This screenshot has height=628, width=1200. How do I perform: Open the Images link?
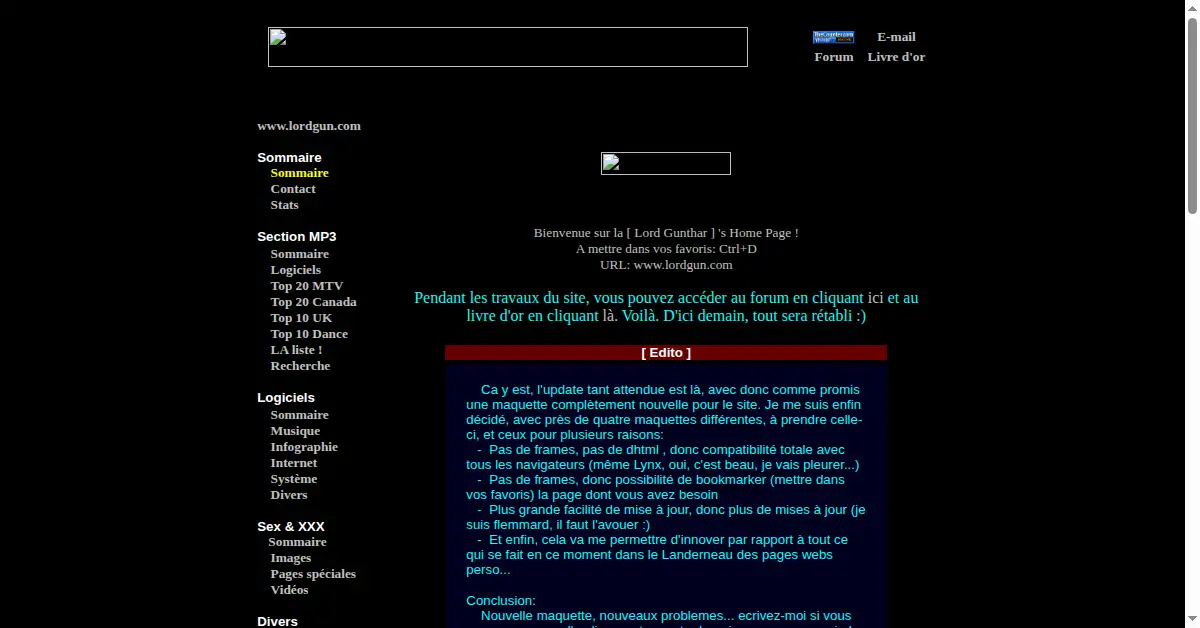(290, 558)
